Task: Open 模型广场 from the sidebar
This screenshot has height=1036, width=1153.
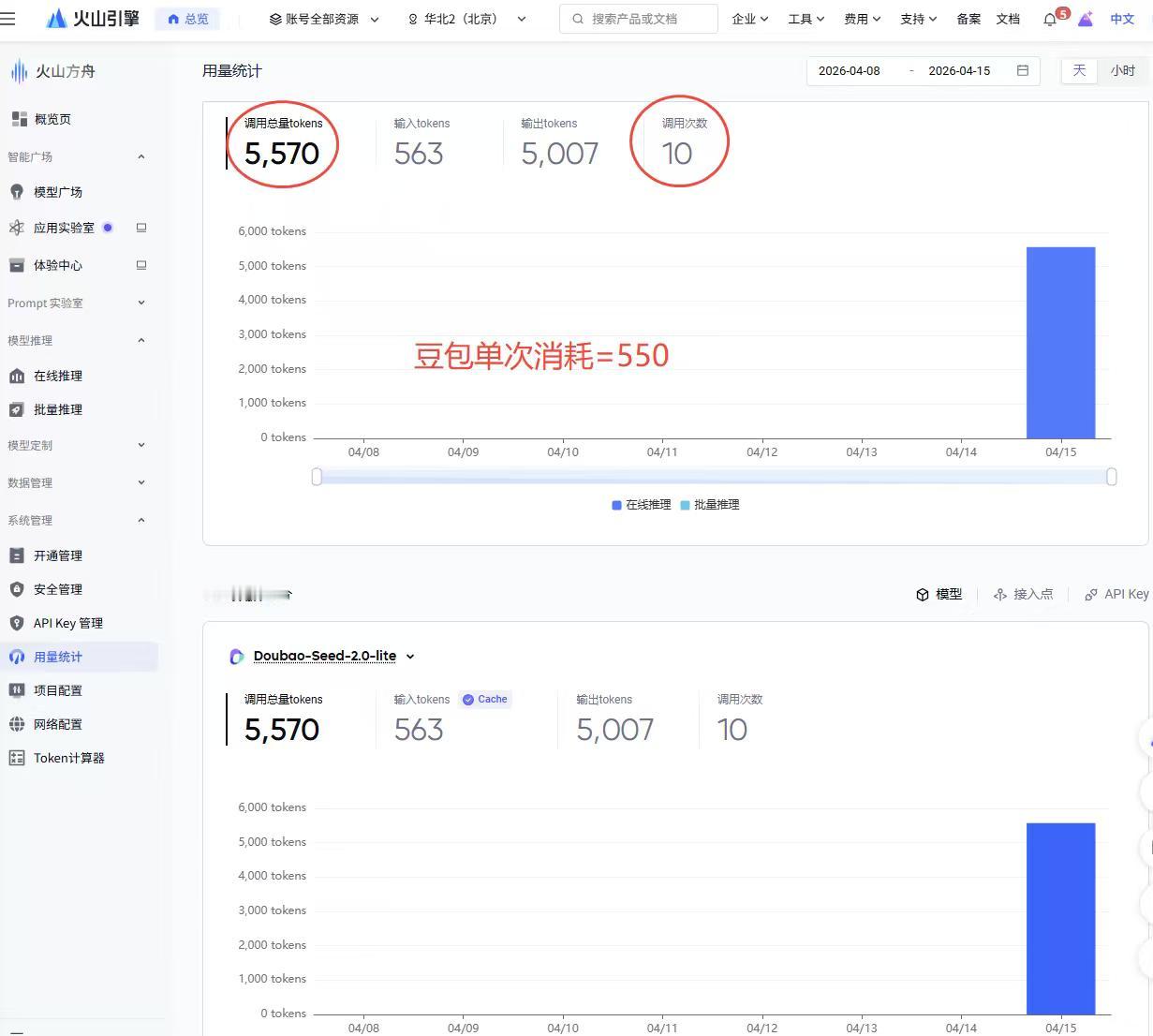Action: (58, 192)
